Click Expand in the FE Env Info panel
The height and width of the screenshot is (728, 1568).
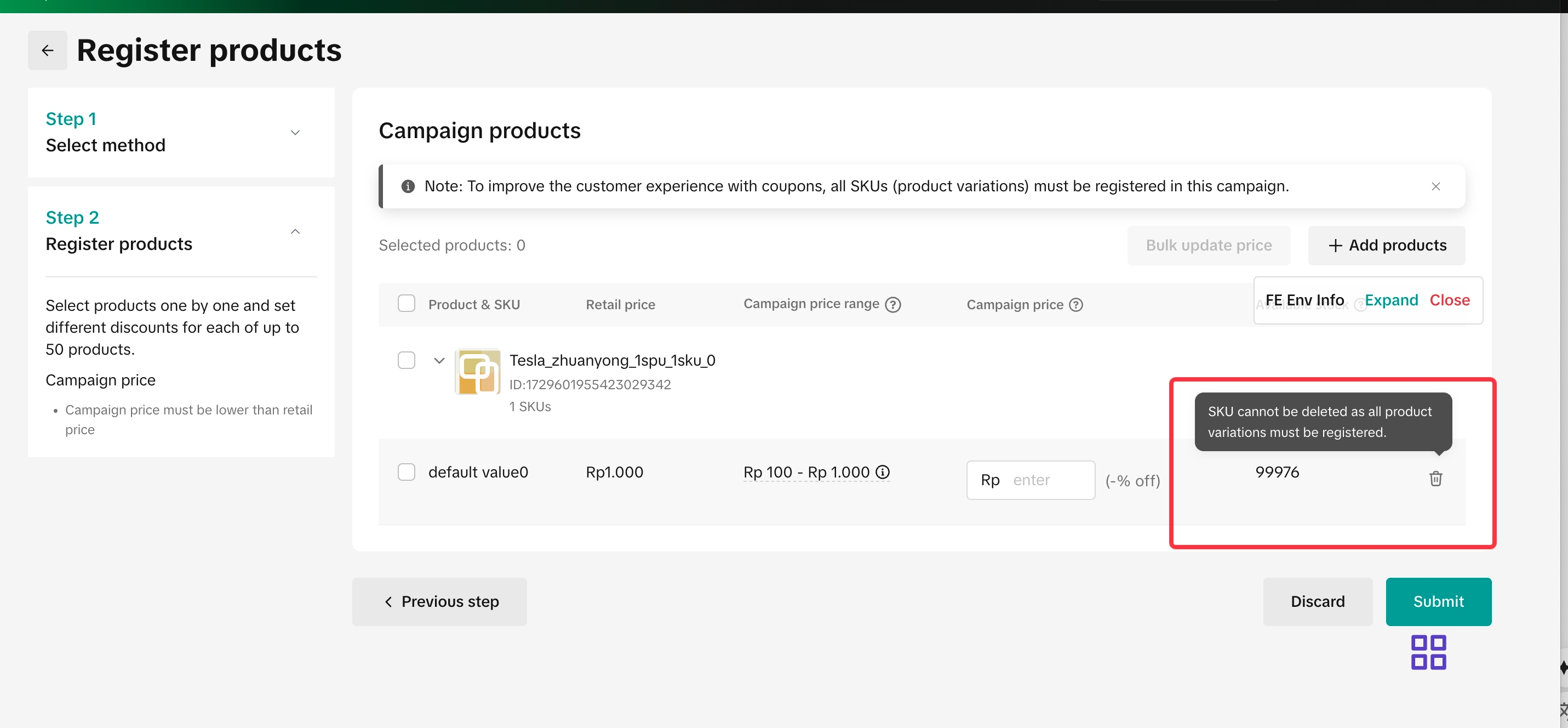[x=1391, y=300]
